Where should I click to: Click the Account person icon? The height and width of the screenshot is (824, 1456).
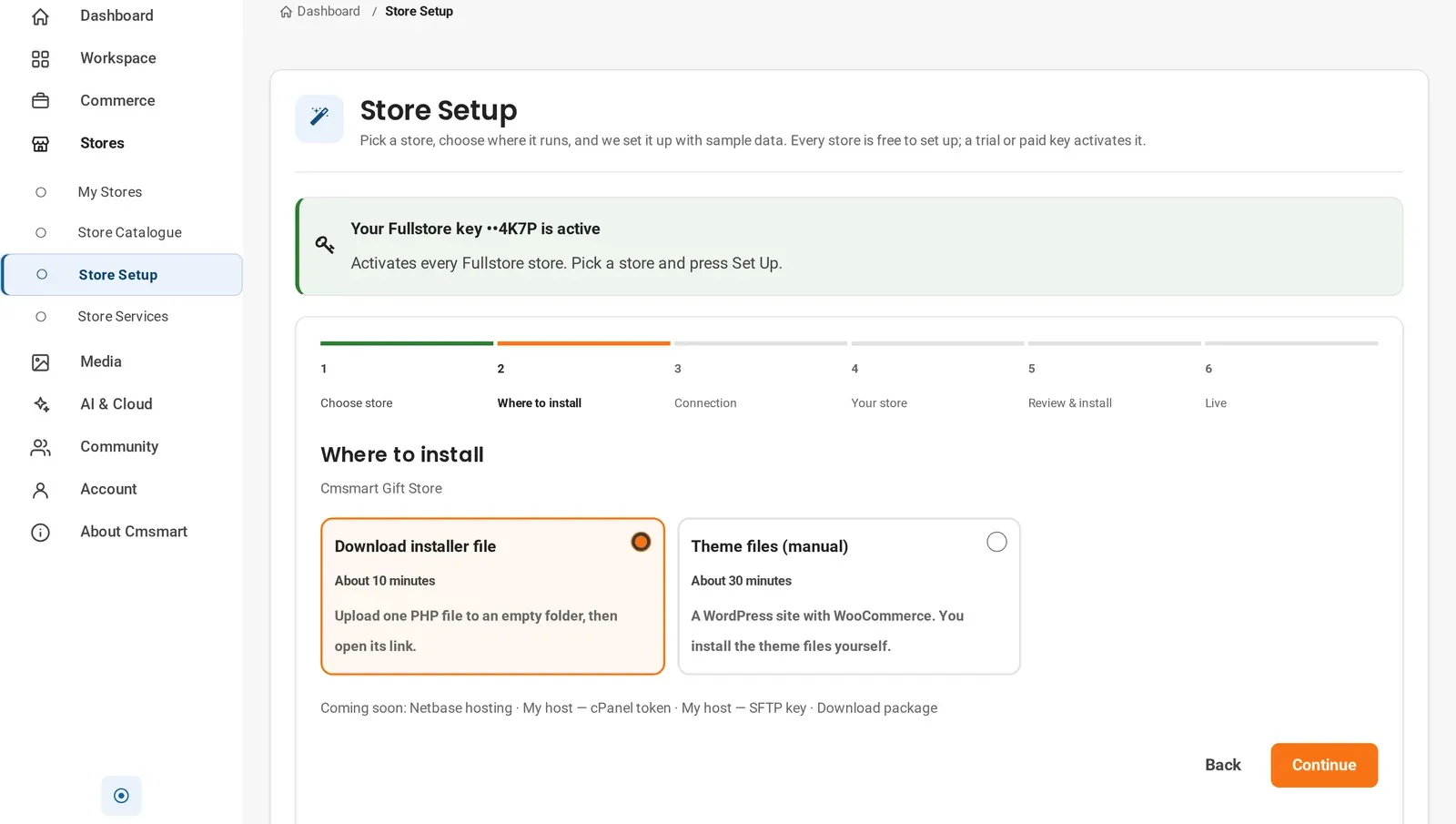(x=40, y=490)
